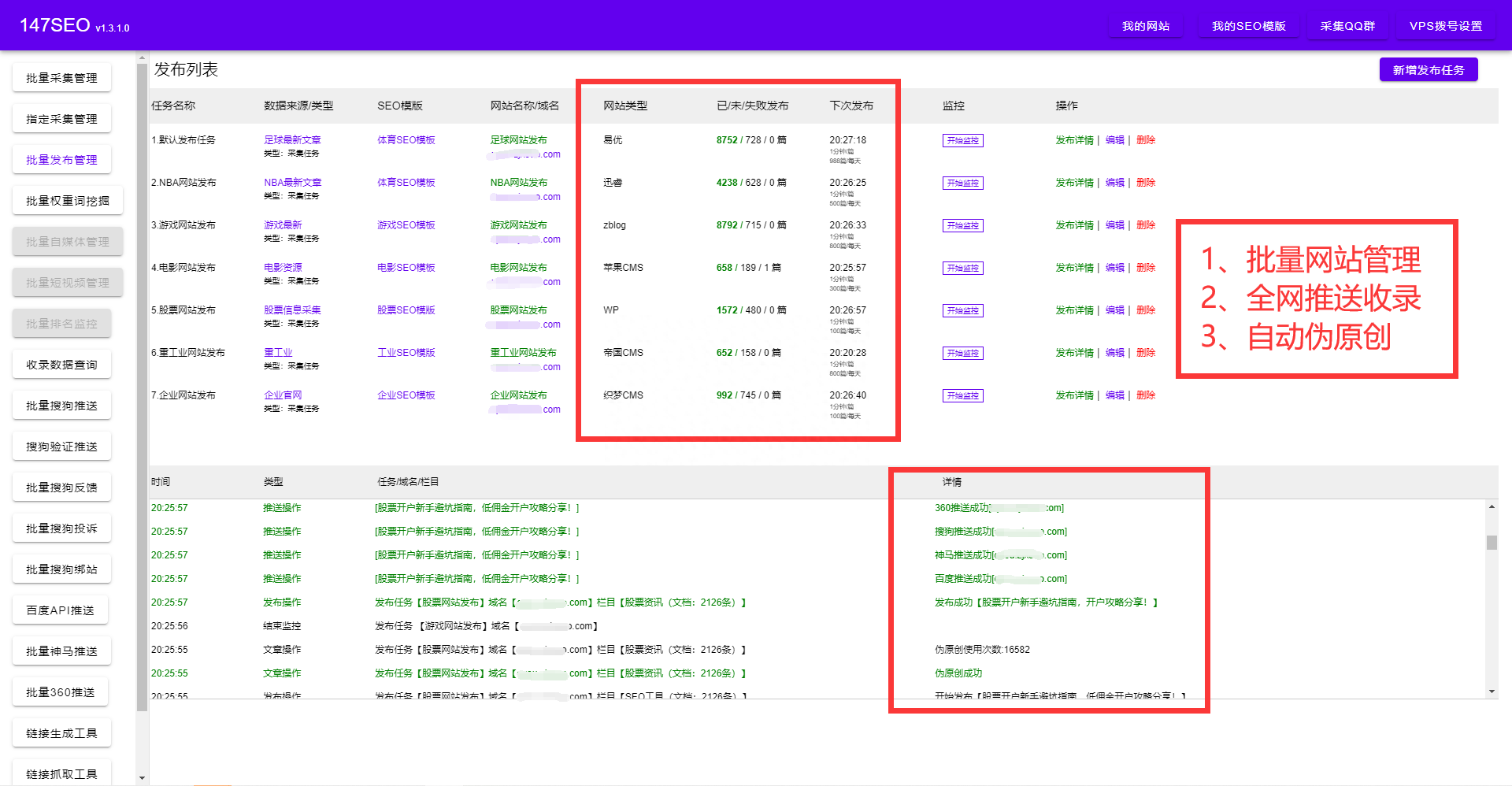This screenshot has height=786, width=1512.
Task: Open 我的SEO模版 page
Action: pyautogui.click(x=1248, y=24)
